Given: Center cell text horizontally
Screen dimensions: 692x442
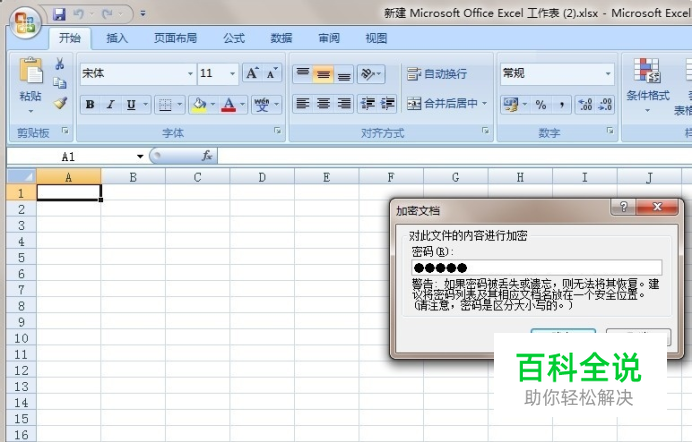Looking at the screenshot, I should coord(323,104).
